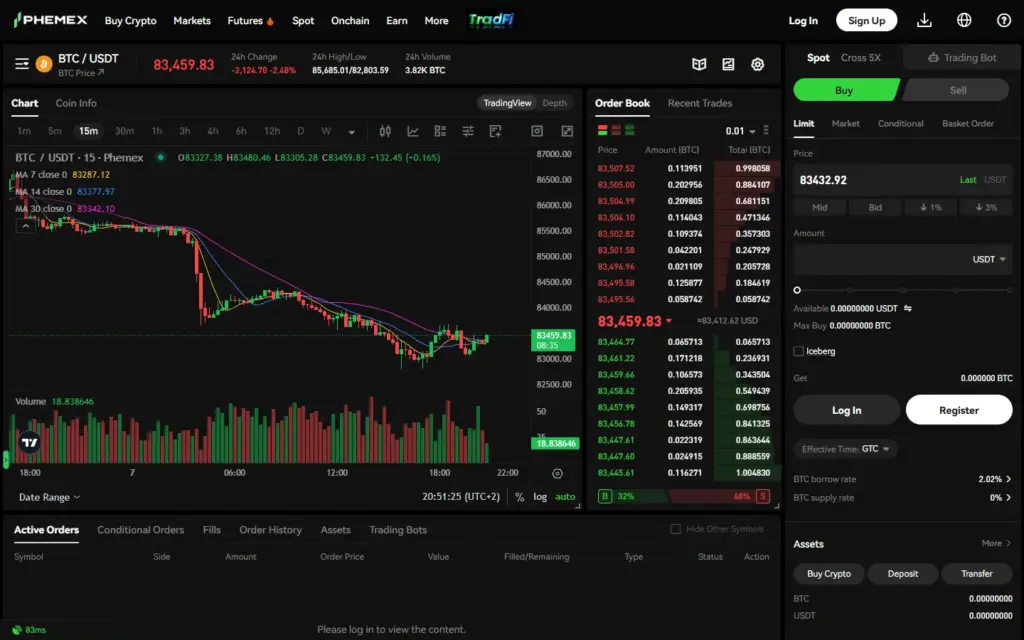Viewport: 1024px width, 640px height.
Task: Click the layout chart icon in header
Action: pyautogui.click(x=728, y=64)
